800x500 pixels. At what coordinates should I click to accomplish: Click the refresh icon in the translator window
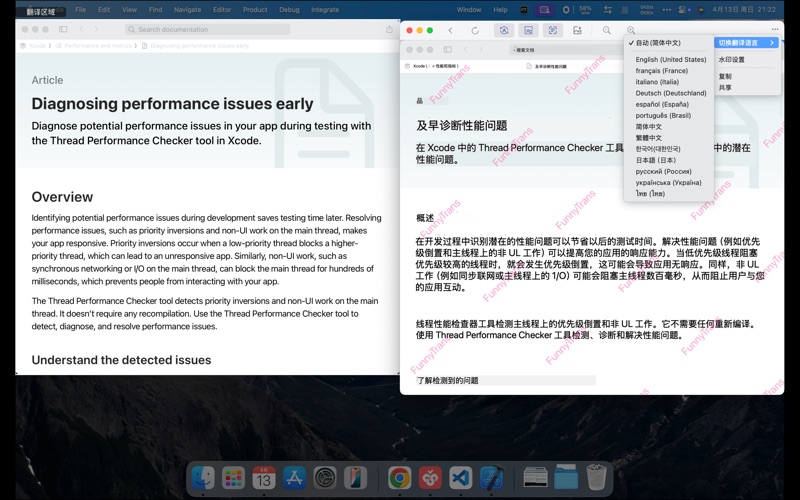click(x=475, y=31)
